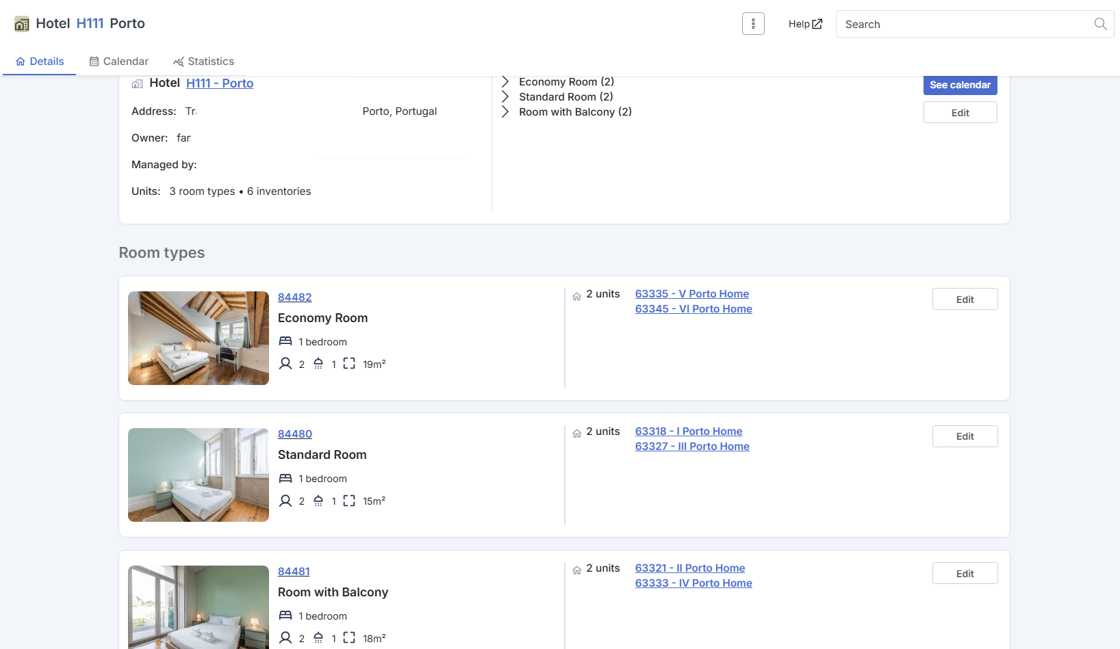The image size is (1120, 649).
Task: Open room type link 84480
Action: click(x=294, y=433)
